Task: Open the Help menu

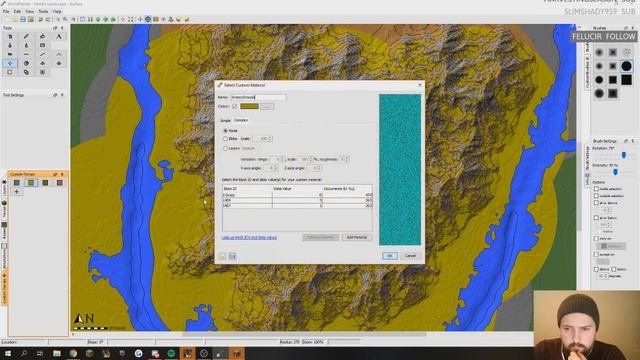Action: [57, 11]
